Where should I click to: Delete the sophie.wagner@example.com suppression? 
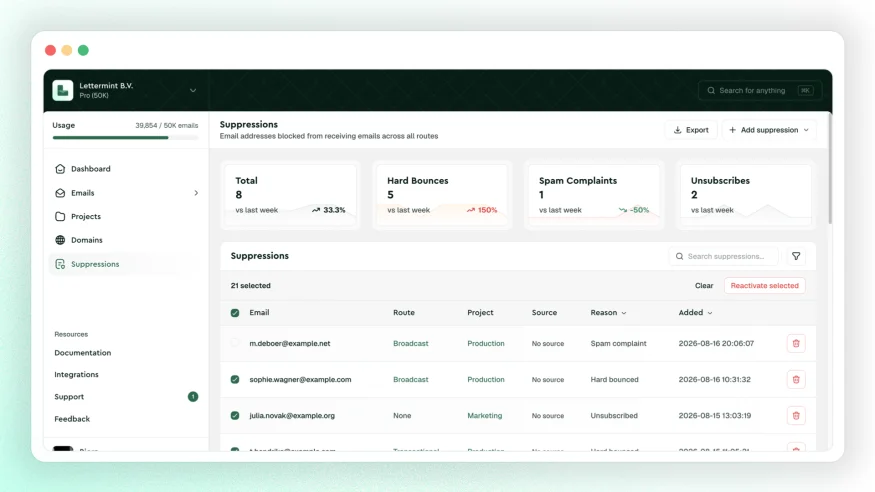coord(796,379)
